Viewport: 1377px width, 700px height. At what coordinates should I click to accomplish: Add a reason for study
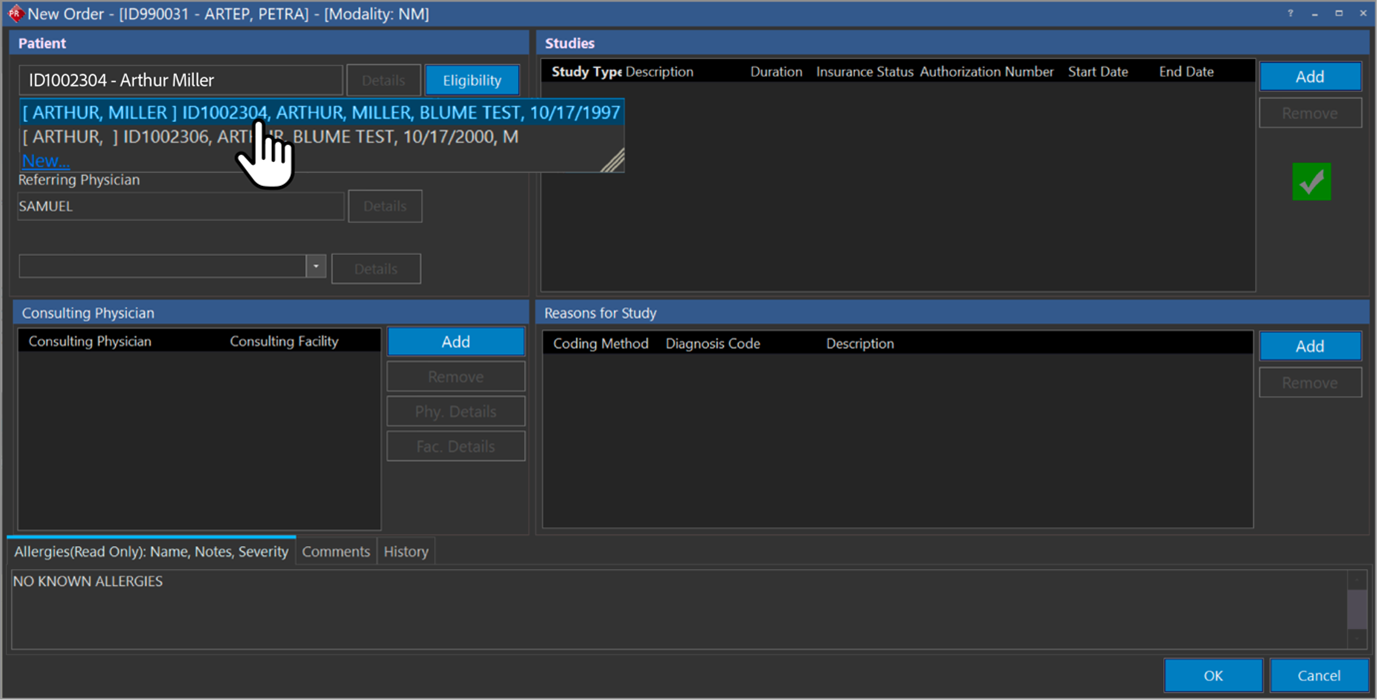[1309, 346]
